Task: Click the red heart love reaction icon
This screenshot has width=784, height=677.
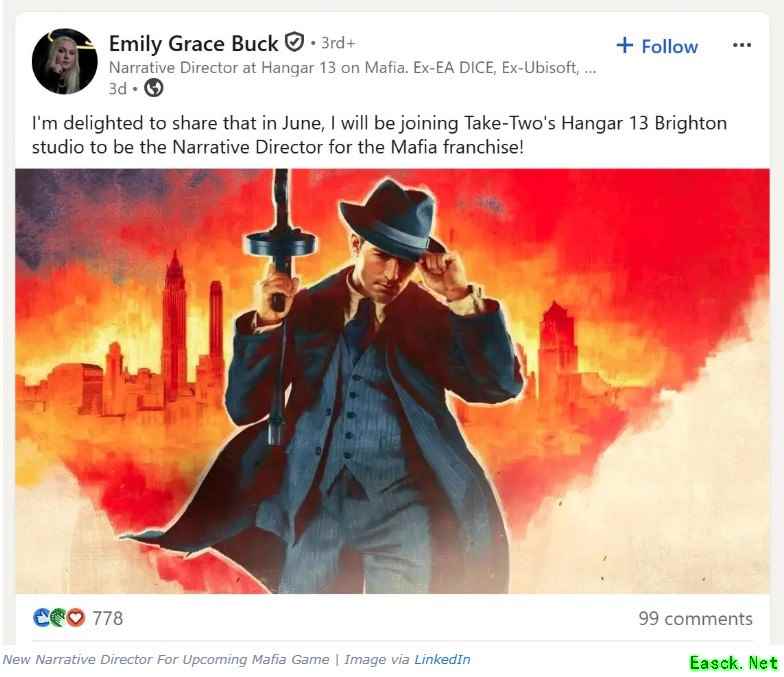Action: pos(76,618)
